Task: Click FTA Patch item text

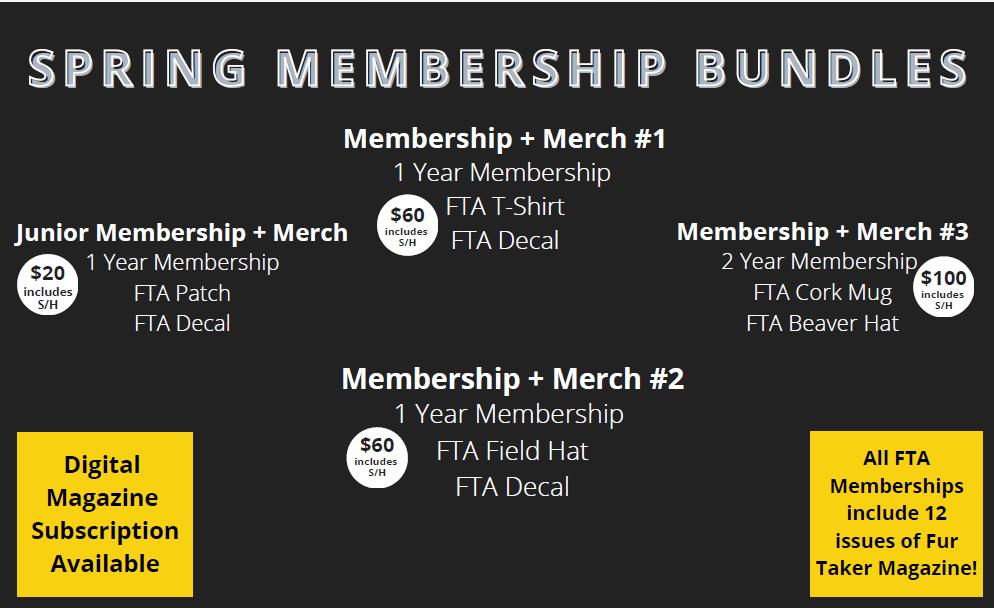Action: pyautogui.click(x=182, y=293)
